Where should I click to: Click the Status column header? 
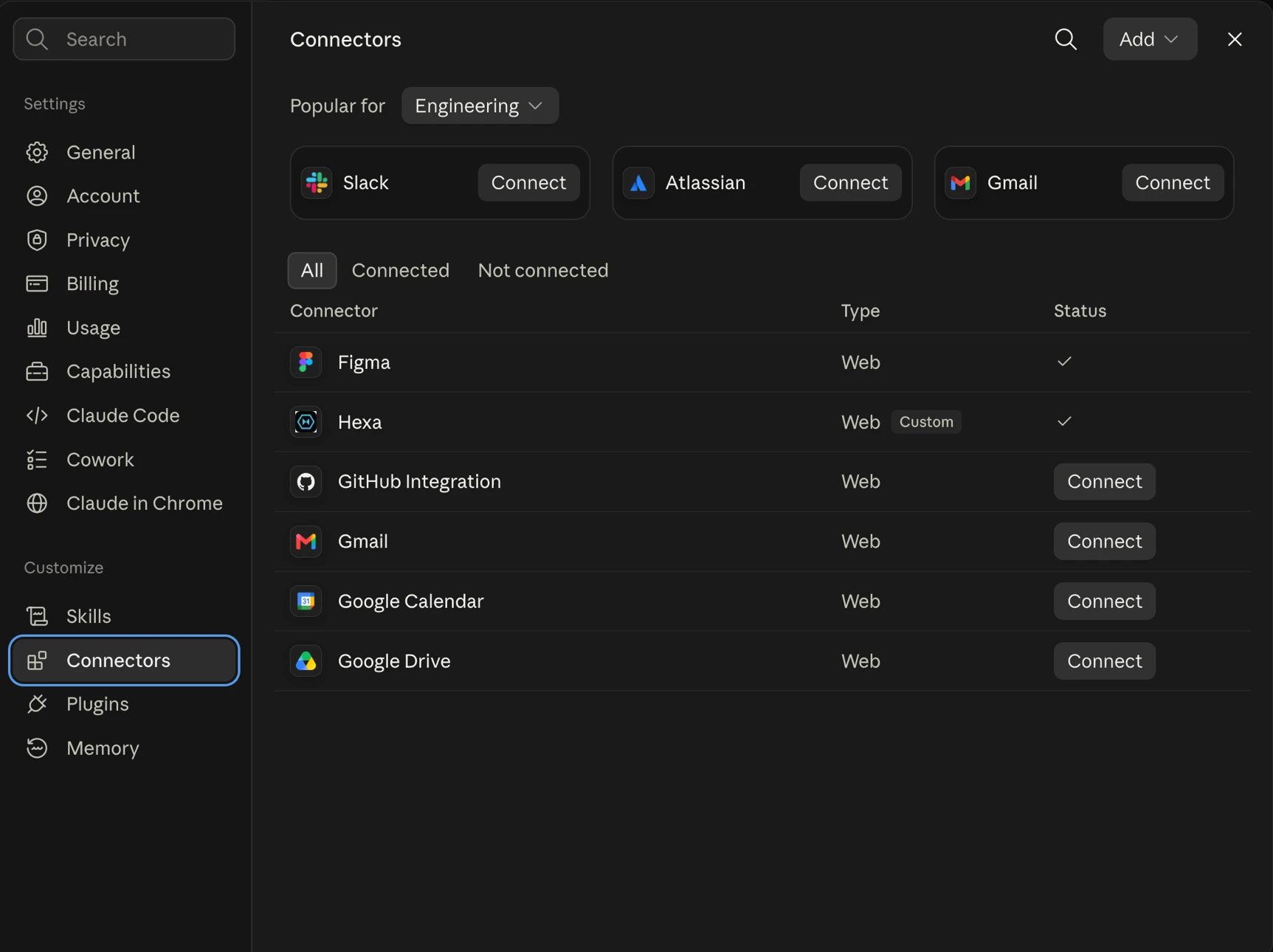click(x=1080, y=311)
